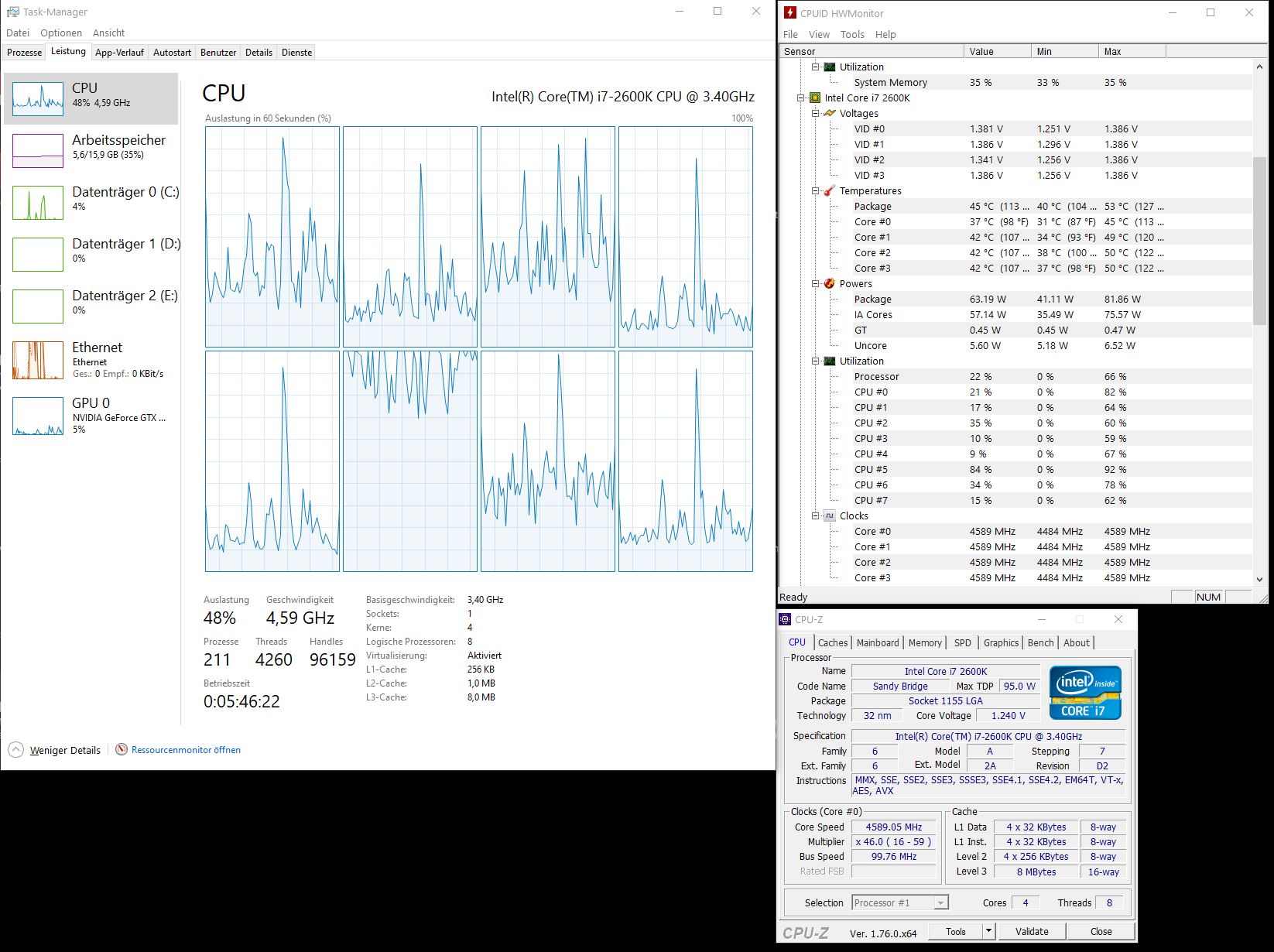Viewport: 1274px width, 952px height.
Task: Click the Intel Core i7 2600K chip icon
Action: (x=814, y=98)
